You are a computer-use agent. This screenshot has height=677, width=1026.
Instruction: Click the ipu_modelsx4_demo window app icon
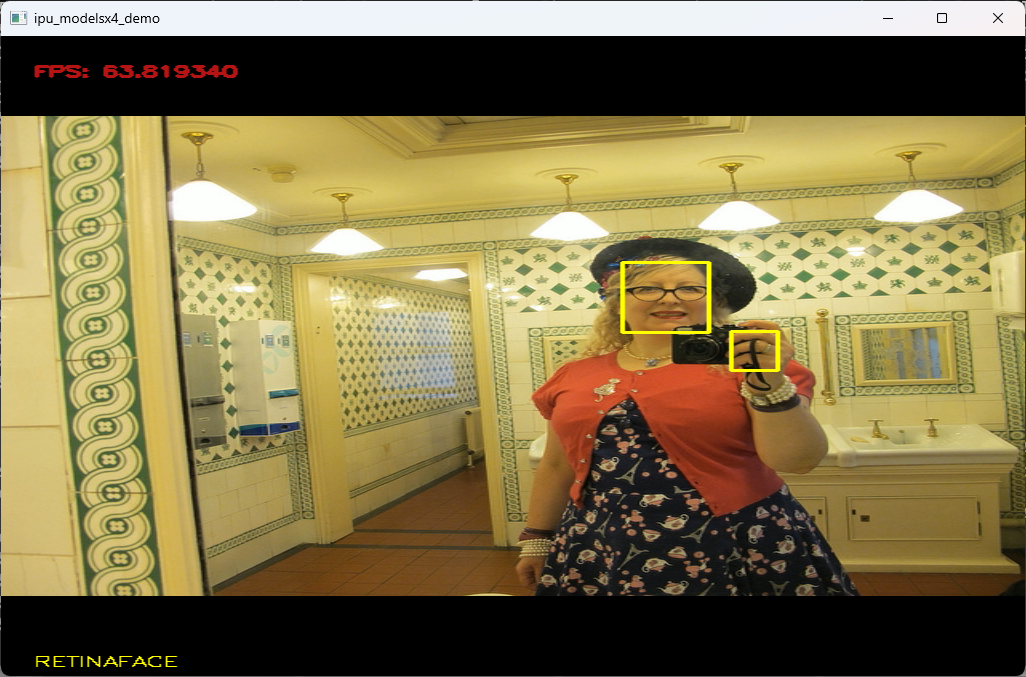[x=18, y=18]
